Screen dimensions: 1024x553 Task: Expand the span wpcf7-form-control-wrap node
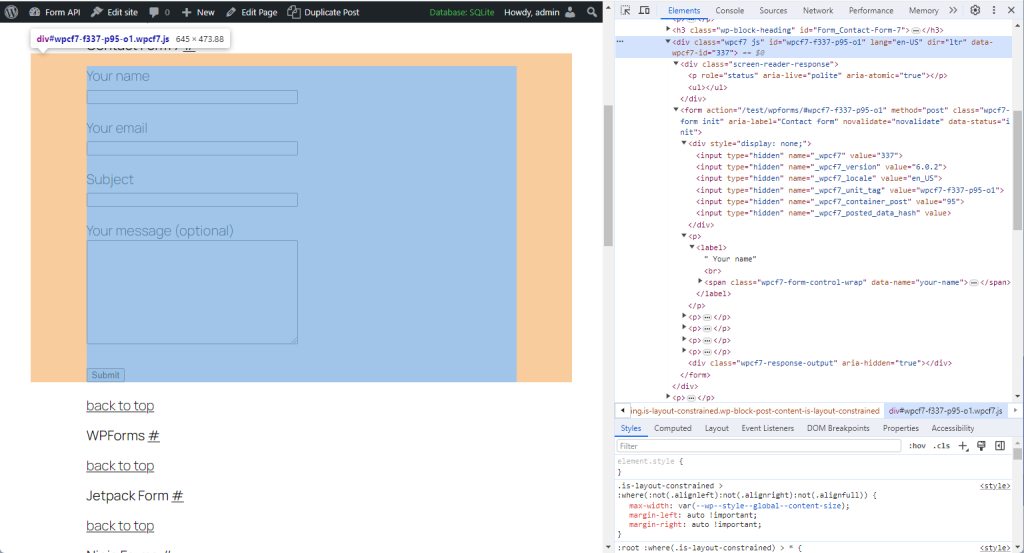click(x=701, y=282)
